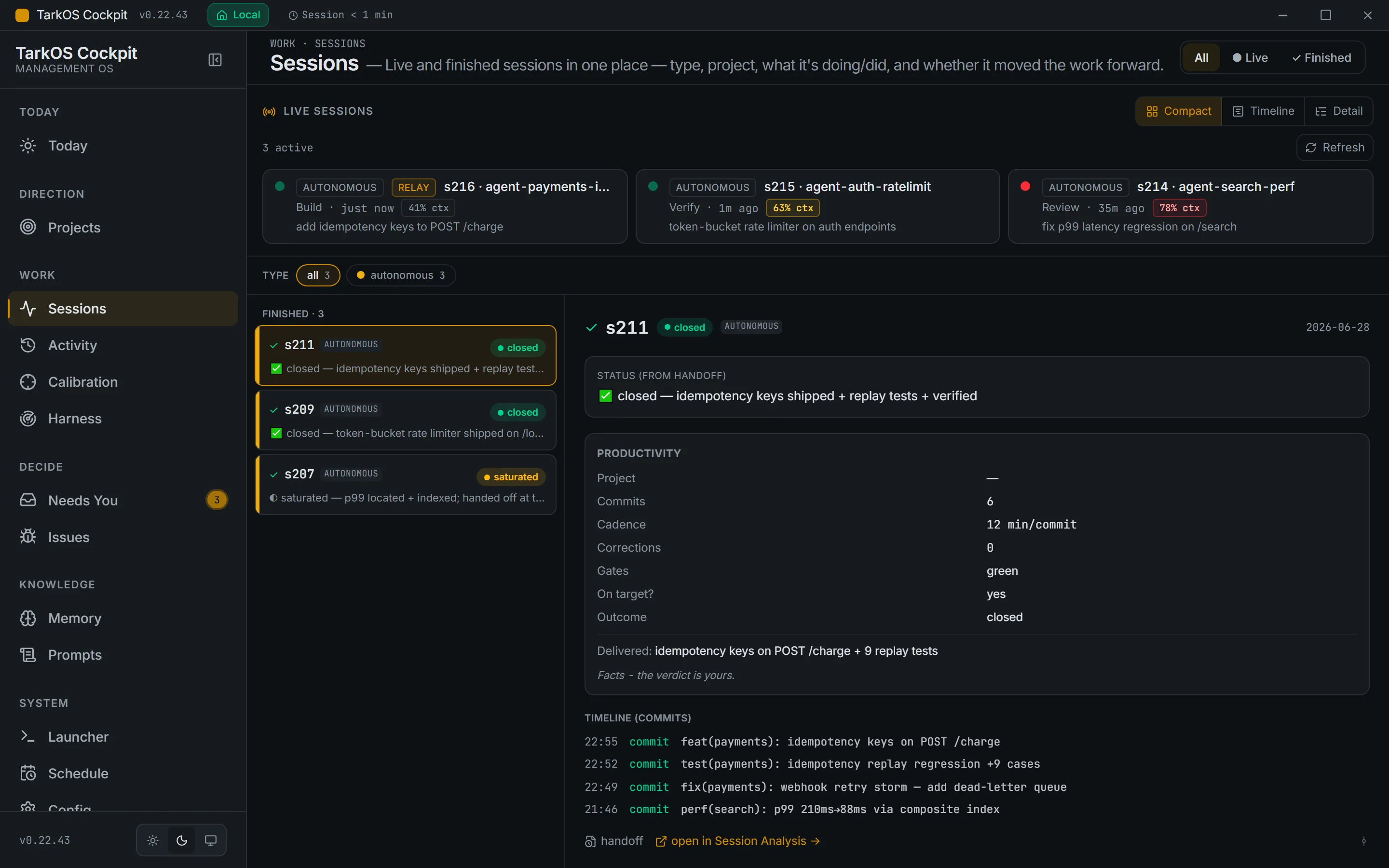Screen dimensions: 1389x868
Task: Click the 78% ctx badge
Action: pyautogui.click(x=1179, y=208)
